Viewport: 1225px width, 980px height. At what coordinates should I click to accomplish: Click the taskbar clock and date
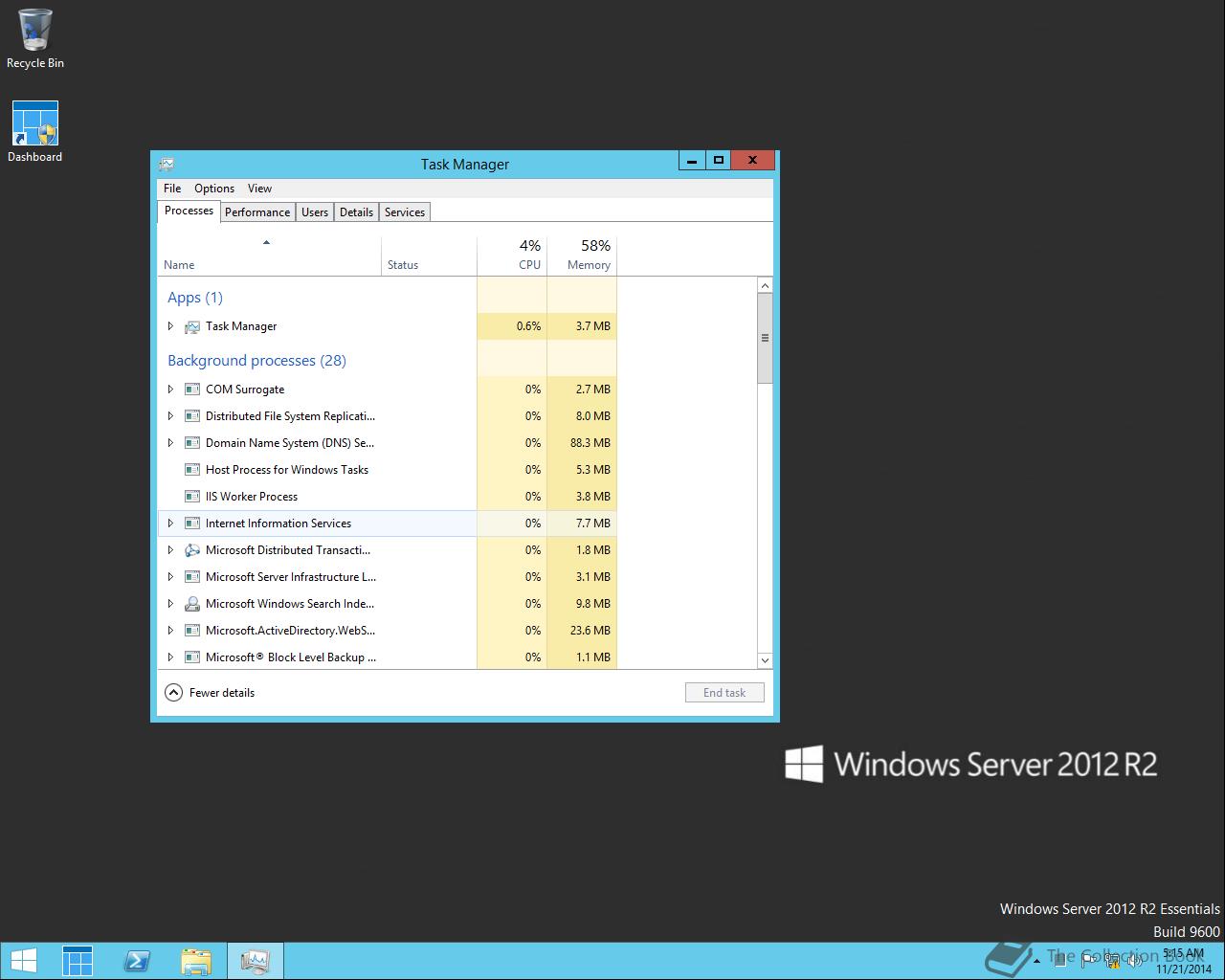click(1184, 961)
